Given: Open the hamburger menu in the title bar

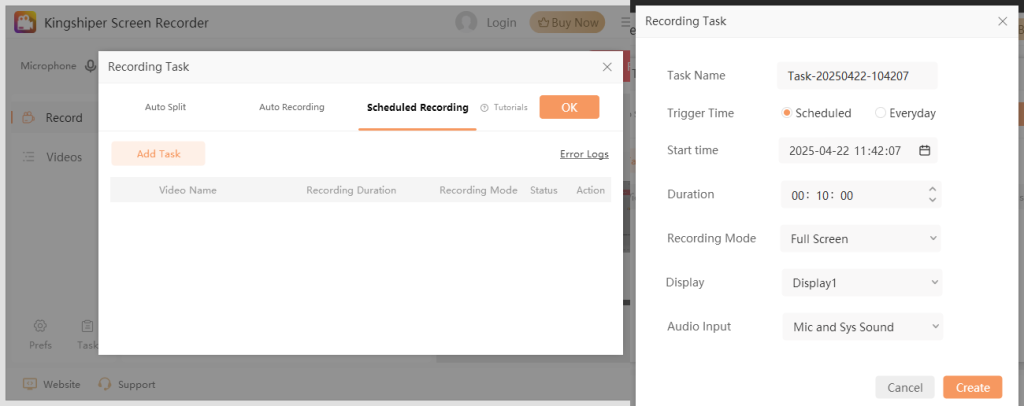Looking at the screenshot, I should (626, 23).
